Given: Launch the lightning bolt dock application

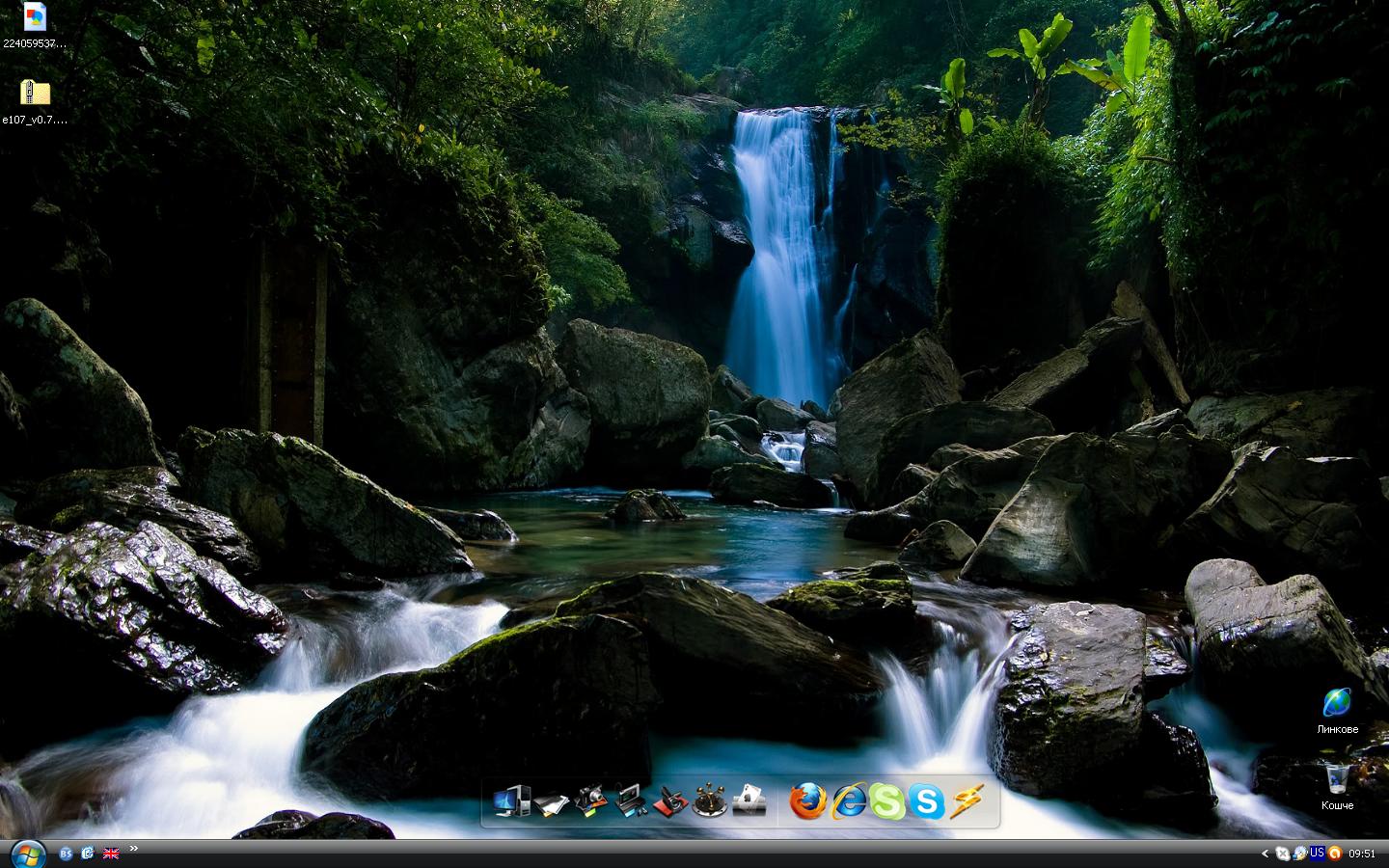Looking at the screenshot, I should click(967, 801).
